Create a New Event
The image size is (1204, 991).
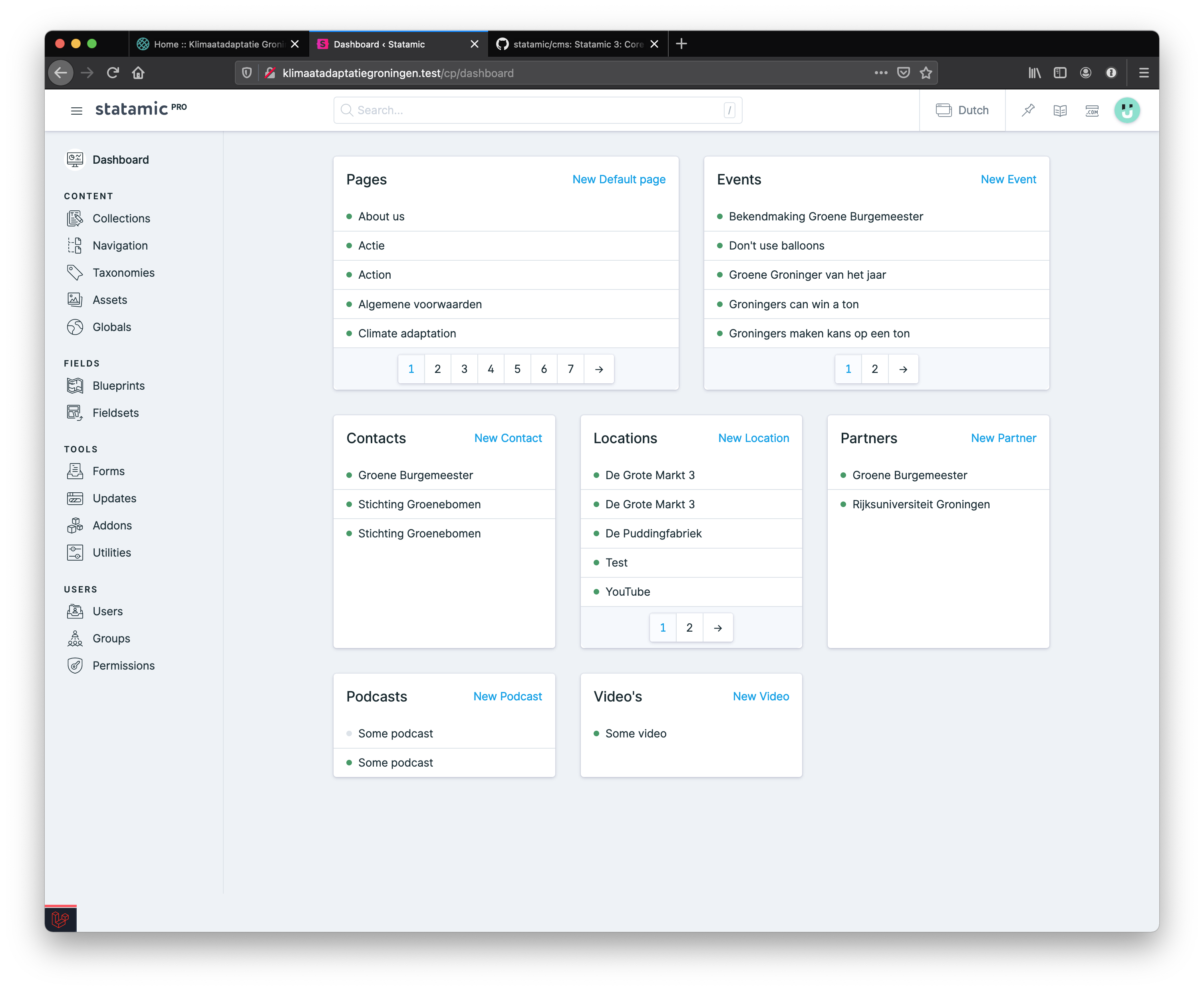coord(1009,179)
